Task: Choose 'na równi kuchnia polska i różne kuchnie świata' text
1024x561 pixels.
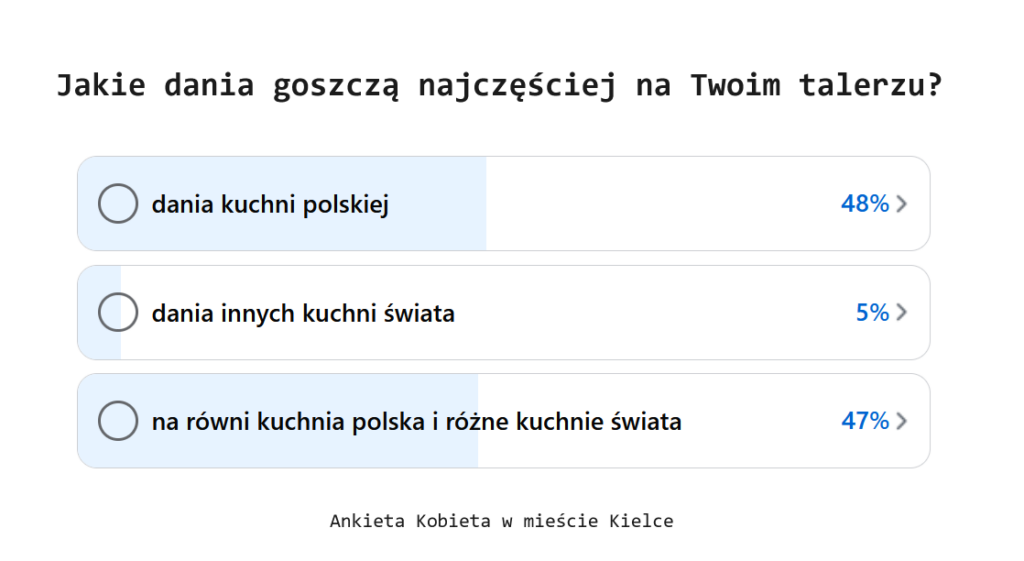Action: pyautogui.click(x=417, y=421)
